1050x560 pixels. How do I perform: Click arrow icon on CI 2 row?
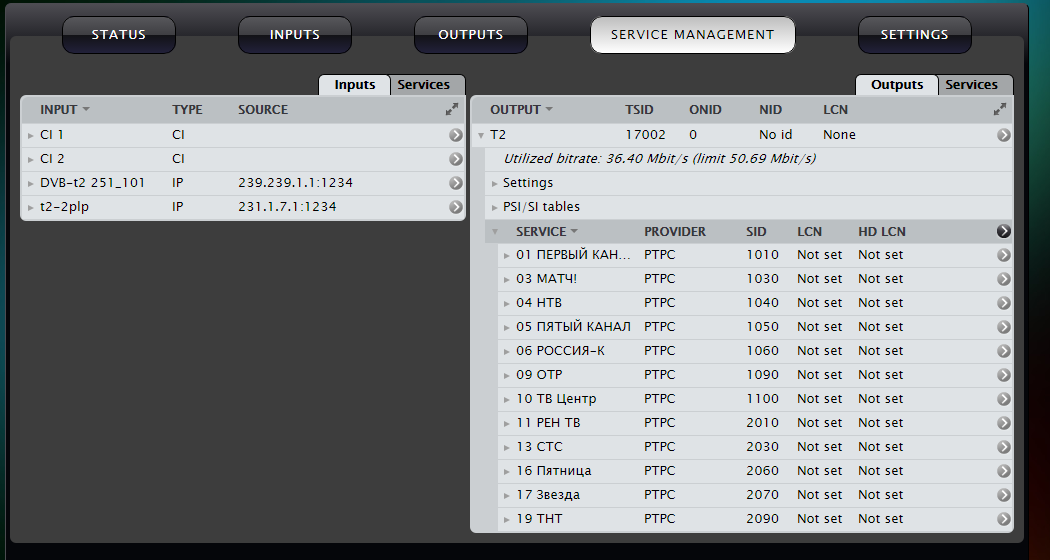(456, 159)
